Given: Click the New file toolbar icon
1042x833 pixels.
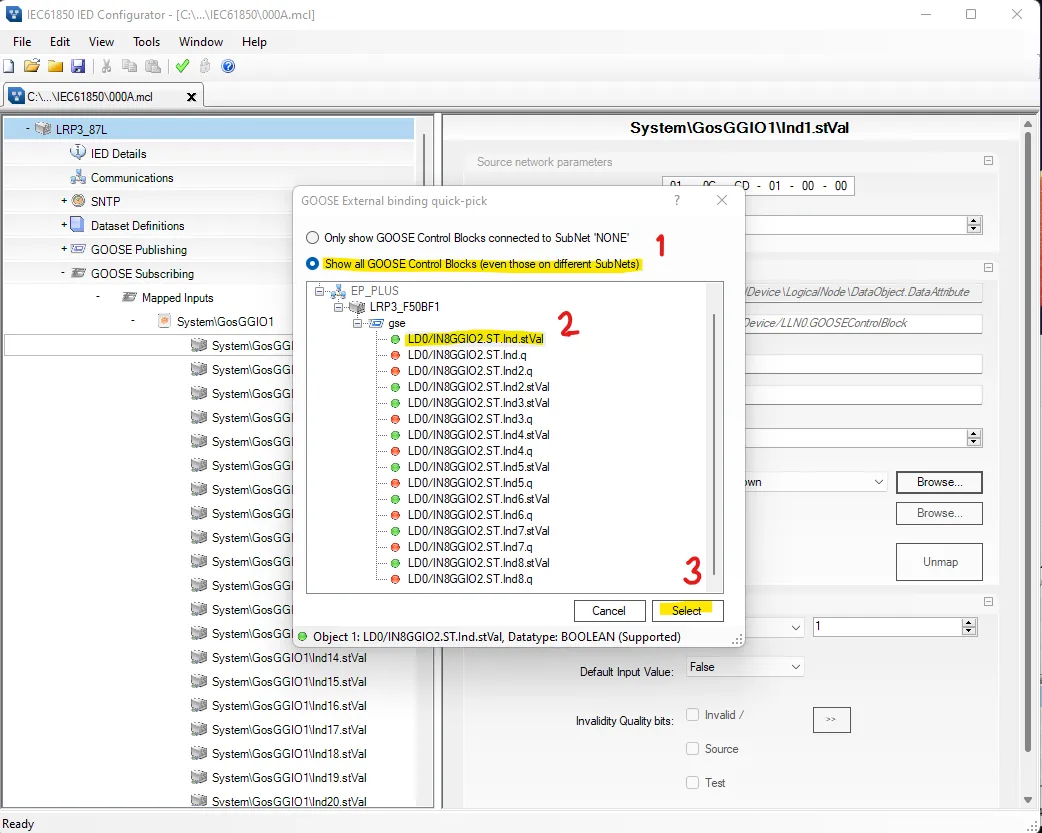Looking at the screenshot, I should pyautogui.click(x=9, y=66).
